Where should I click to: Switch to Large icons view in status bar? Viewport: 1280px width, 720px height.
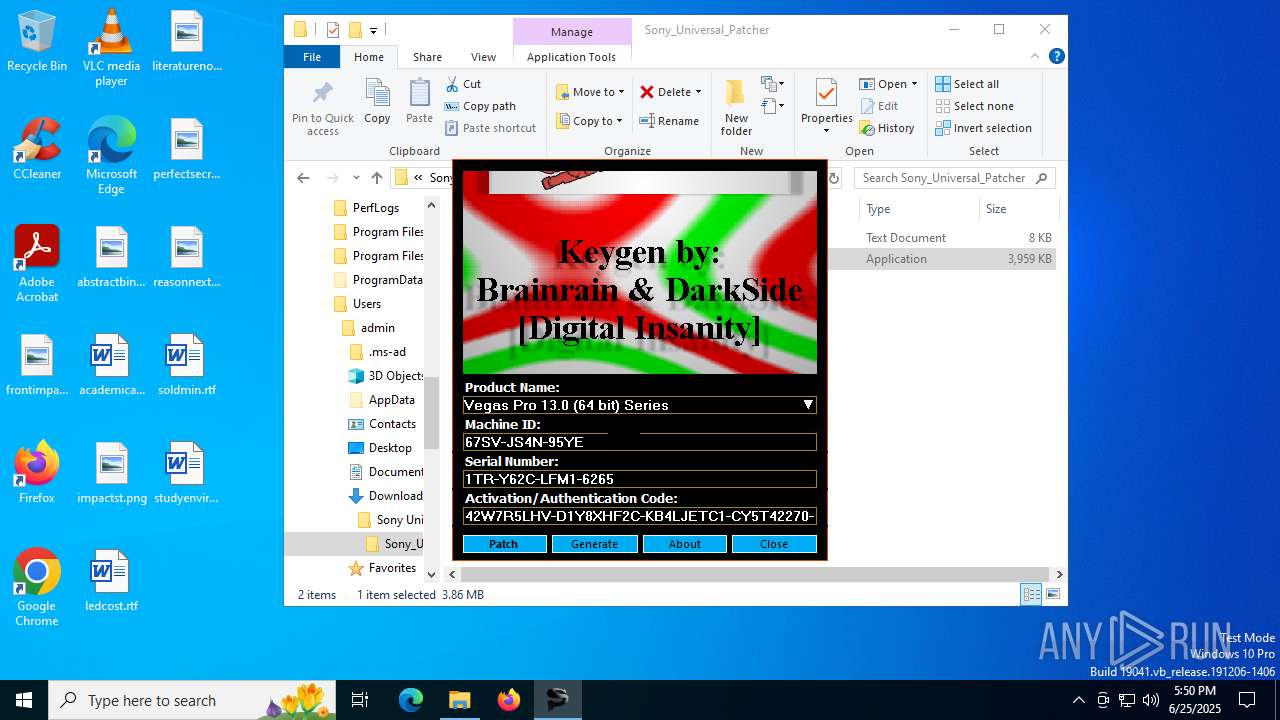coord(1052,595)
